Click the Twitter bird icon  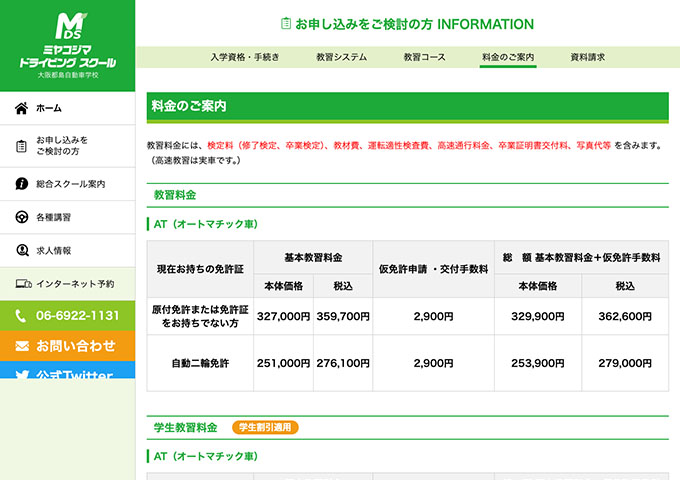pos(22,374)
